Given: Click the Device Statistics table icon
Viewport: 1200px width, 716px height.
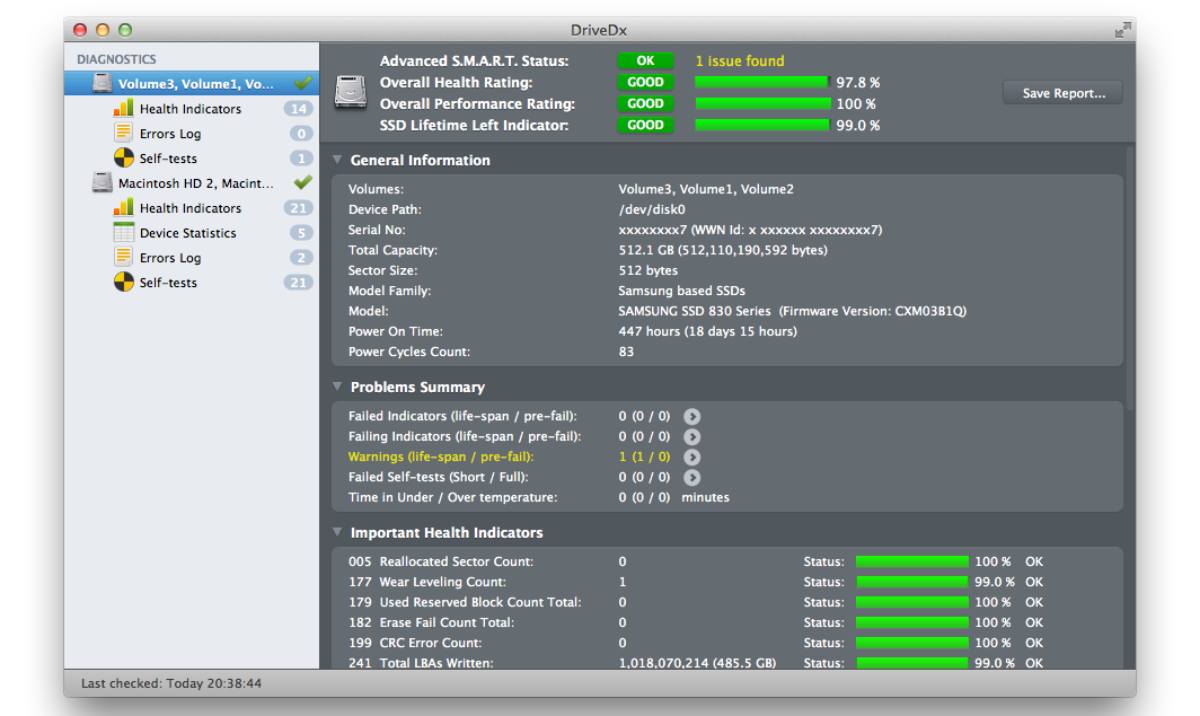Looking at the screenshot, I should pyautogui.click(x=124, y=233).
